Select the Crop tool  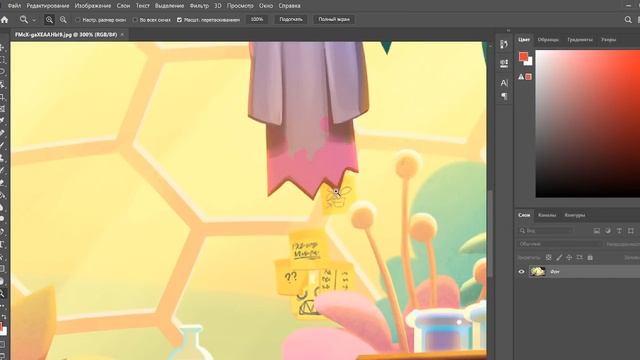click(2, 97)
